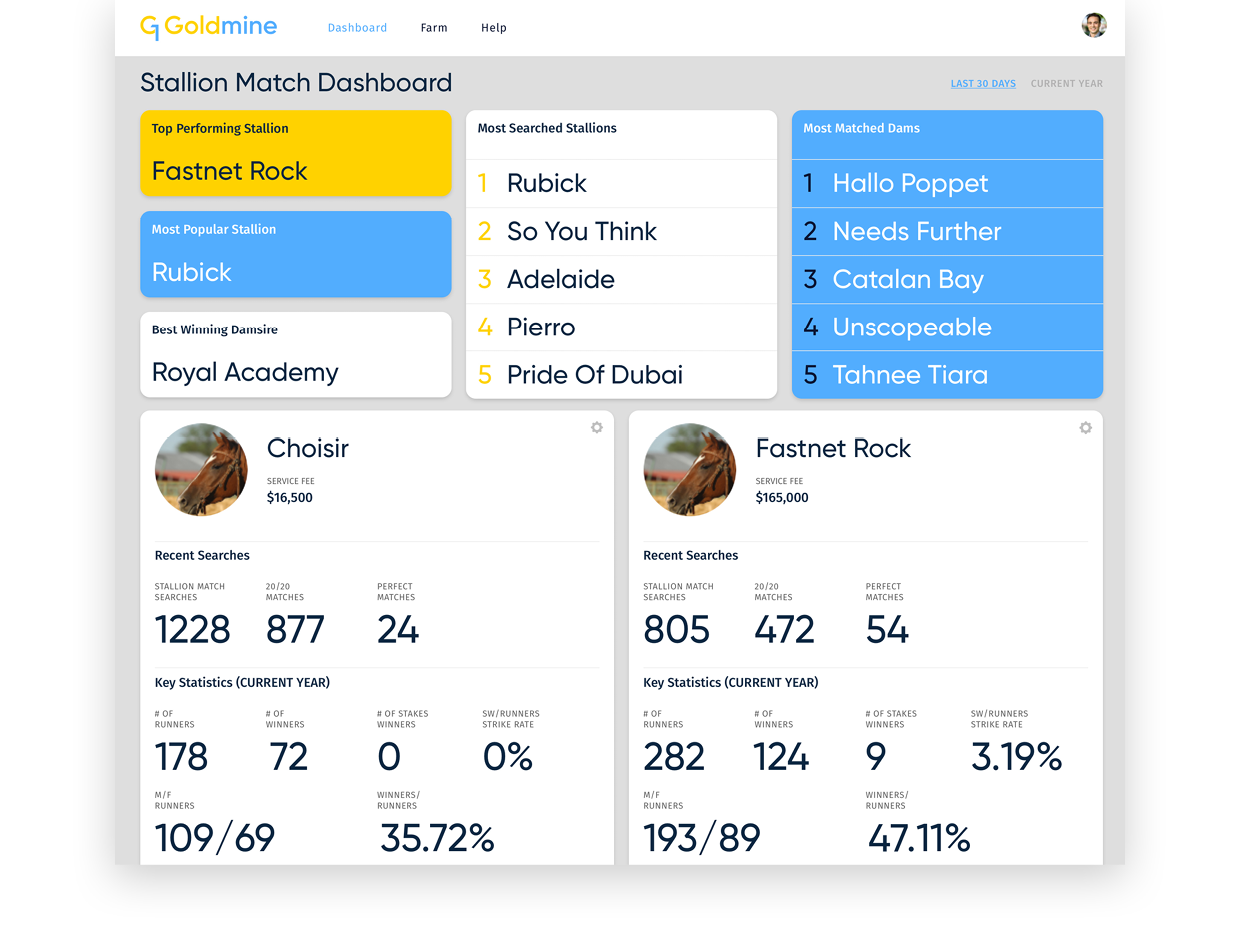
Task: Open settings gear on Fastnet Rock card
Action: click(x=1085, y=427)
